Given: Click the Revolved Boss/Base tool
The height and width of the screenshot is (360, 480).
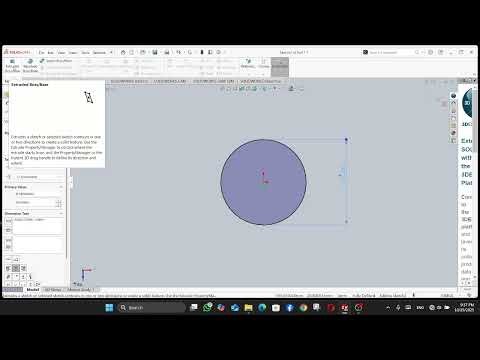Looking at the screenshot, I should (30, 66).
